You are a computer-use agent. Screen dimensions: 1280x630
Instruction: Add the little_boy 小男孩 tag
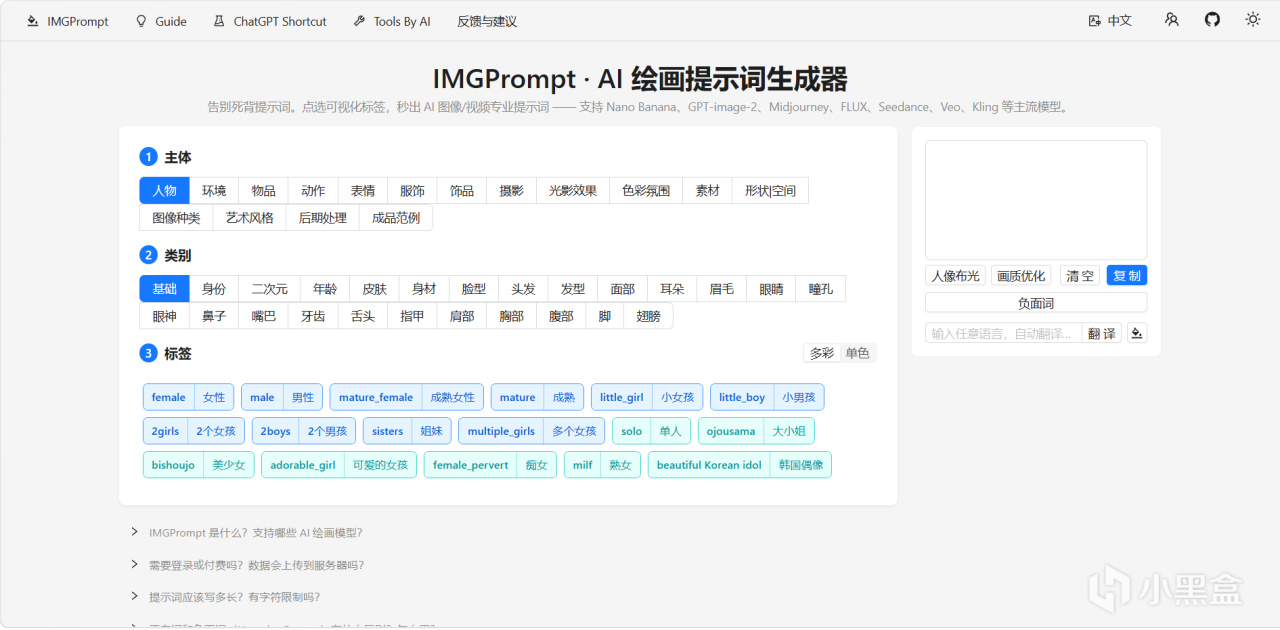pyautogui.click(x=767, y=397)
